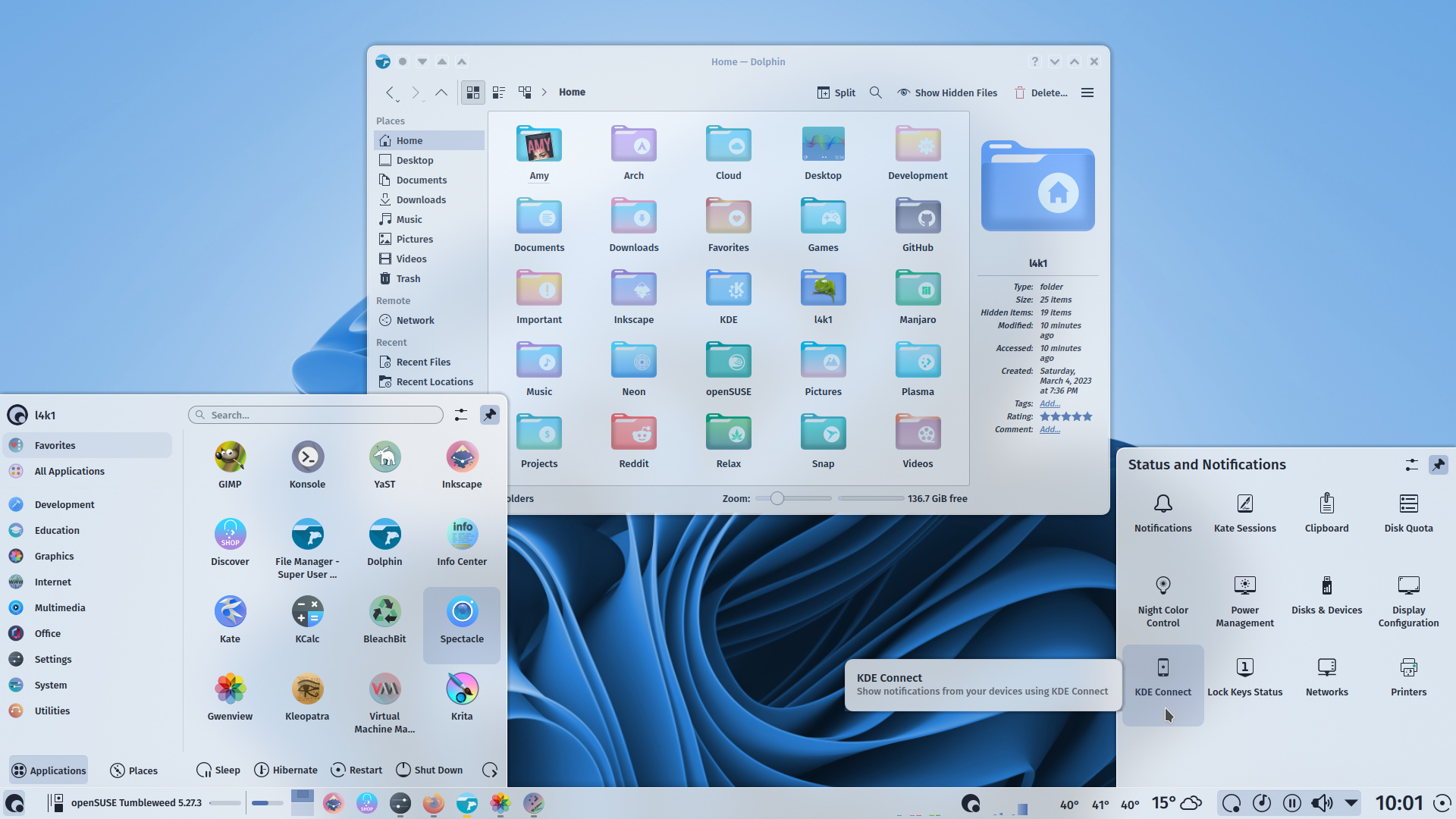
Task: Click the Sleep button
Action: tap(218, 770)
